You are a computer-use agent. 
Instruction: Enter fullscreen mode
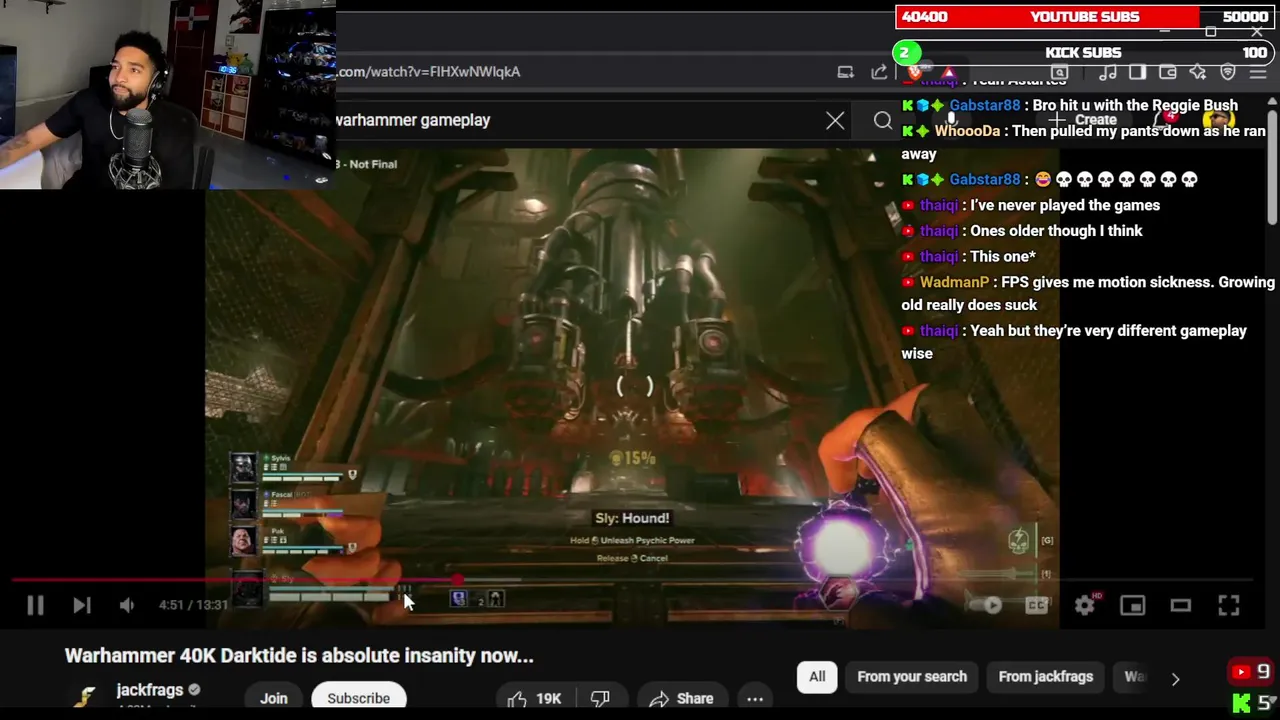coord(1229,605)
